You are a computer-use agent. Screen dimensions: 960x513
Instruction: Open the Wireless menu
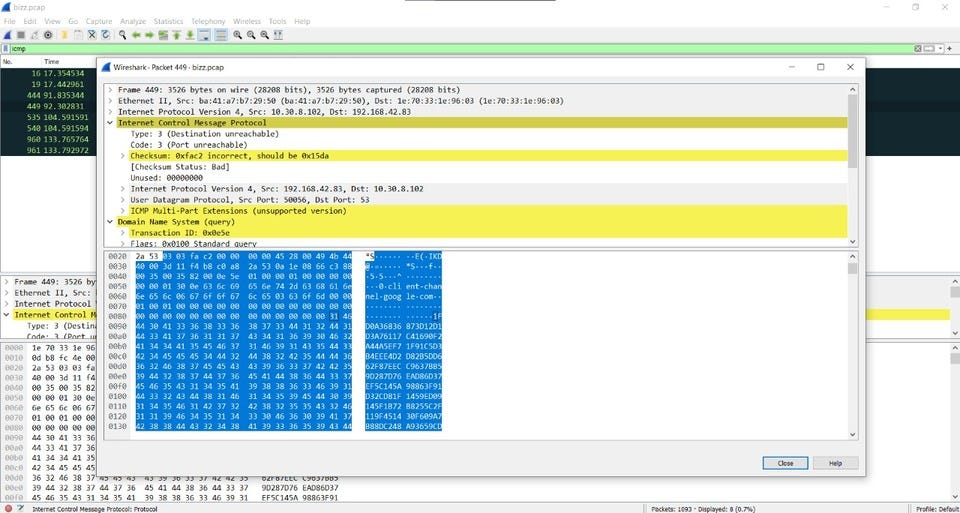click(247, 21)
